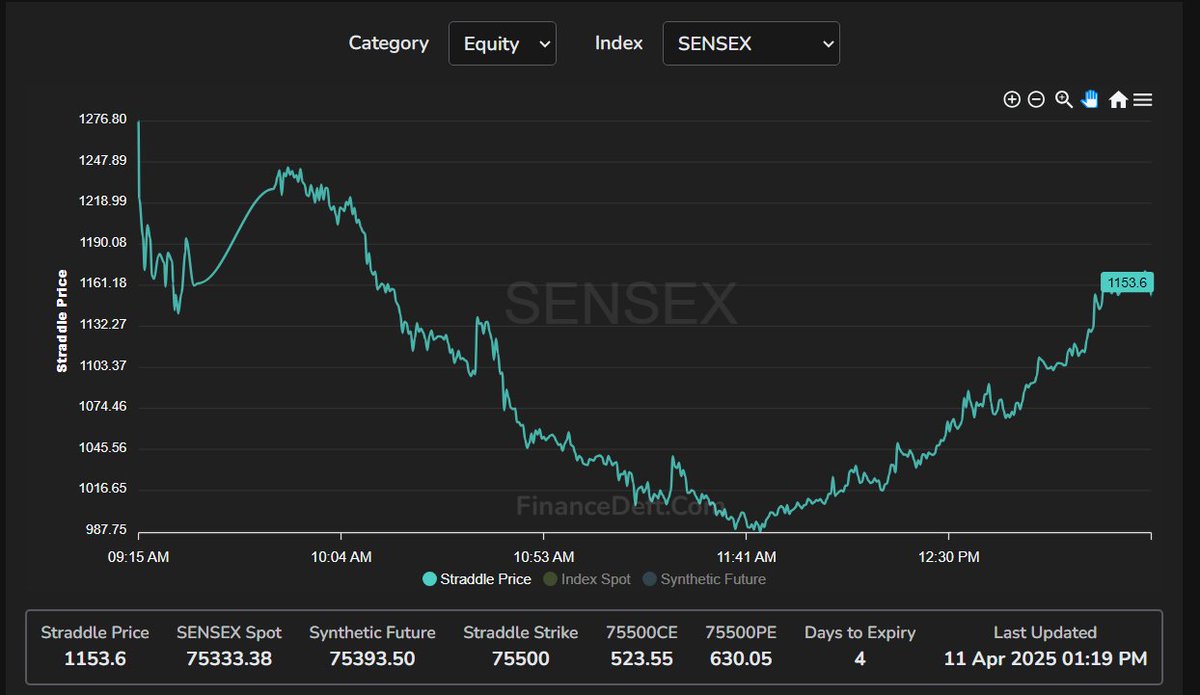
Task: Toggle Index Spot series in legend
Action: (588, 579)
